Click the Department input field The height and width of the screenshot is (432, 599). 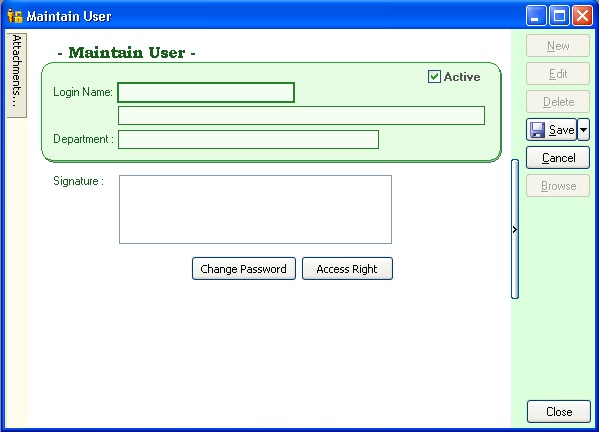[248, 139]
